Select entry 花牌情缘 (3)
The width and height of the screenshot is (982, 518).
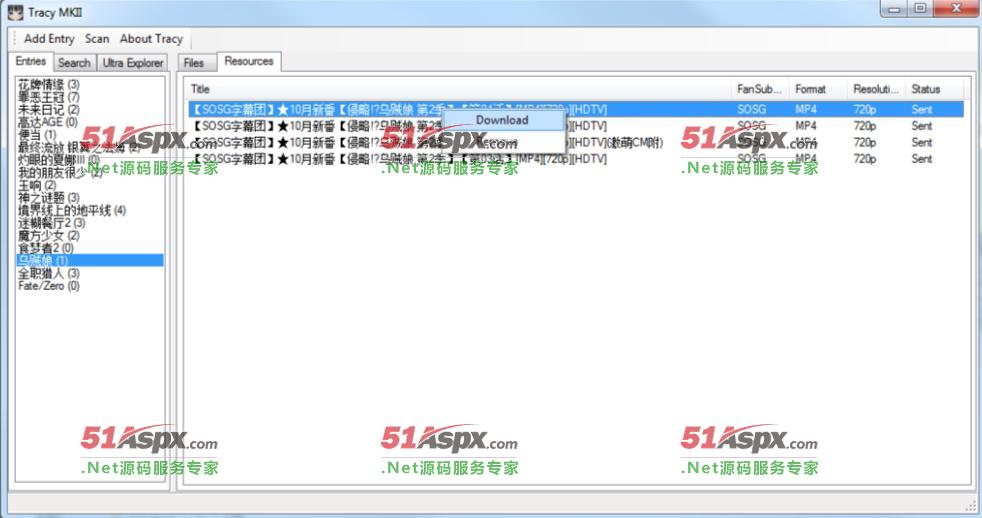tap(49, 84)
